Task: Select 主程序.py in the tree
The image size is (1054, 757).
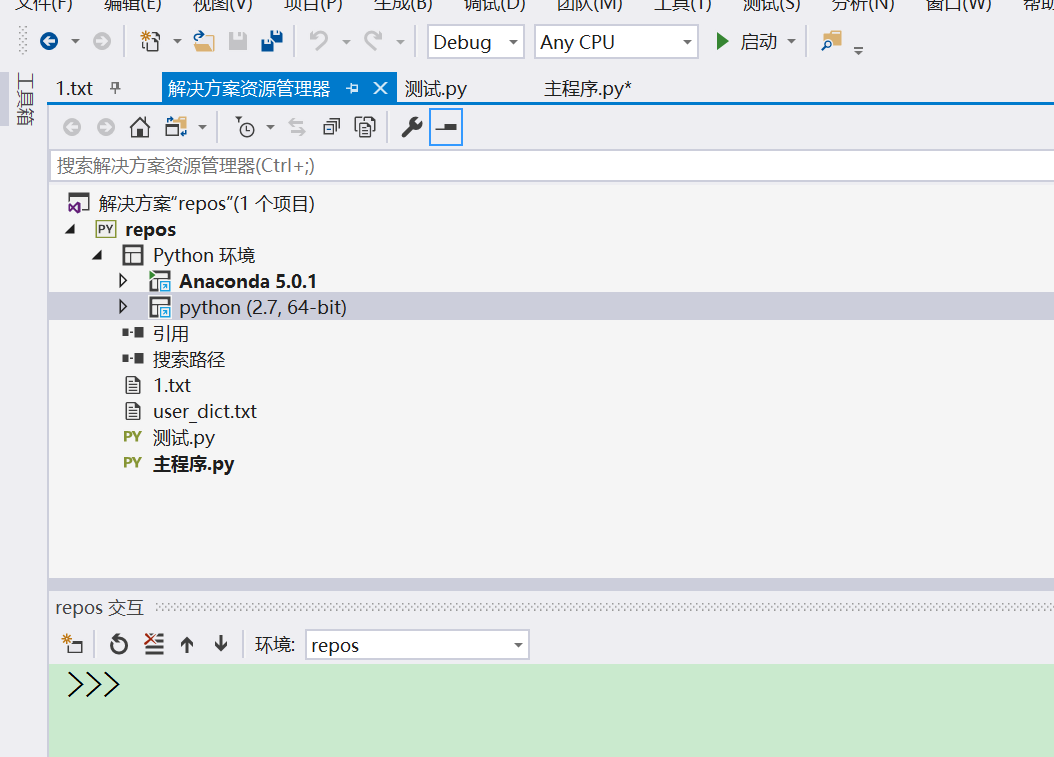Action: [194, 464]
